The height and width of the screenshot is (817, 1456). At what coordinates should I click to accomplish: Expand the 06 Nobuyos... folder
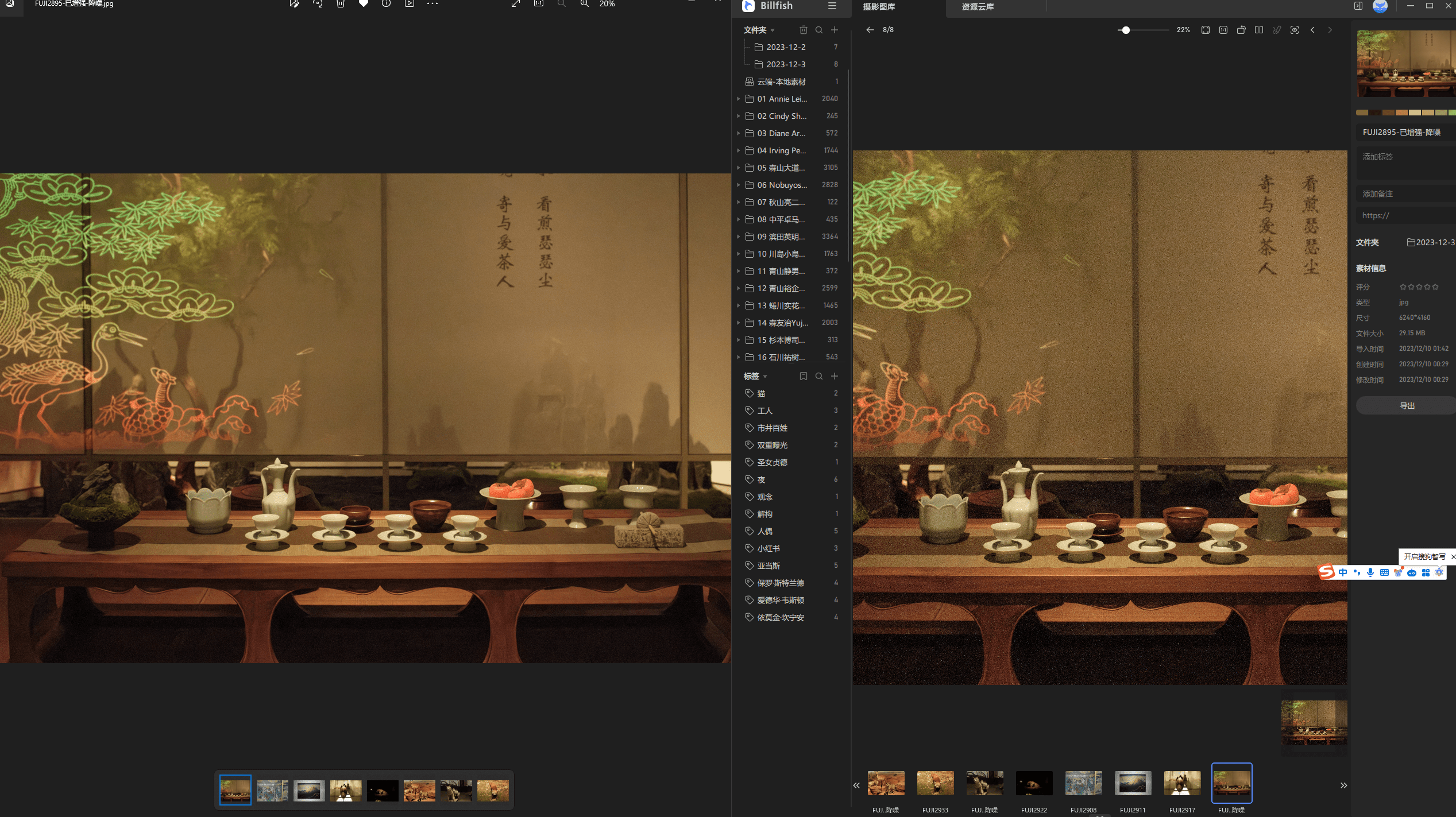(738, 185)
